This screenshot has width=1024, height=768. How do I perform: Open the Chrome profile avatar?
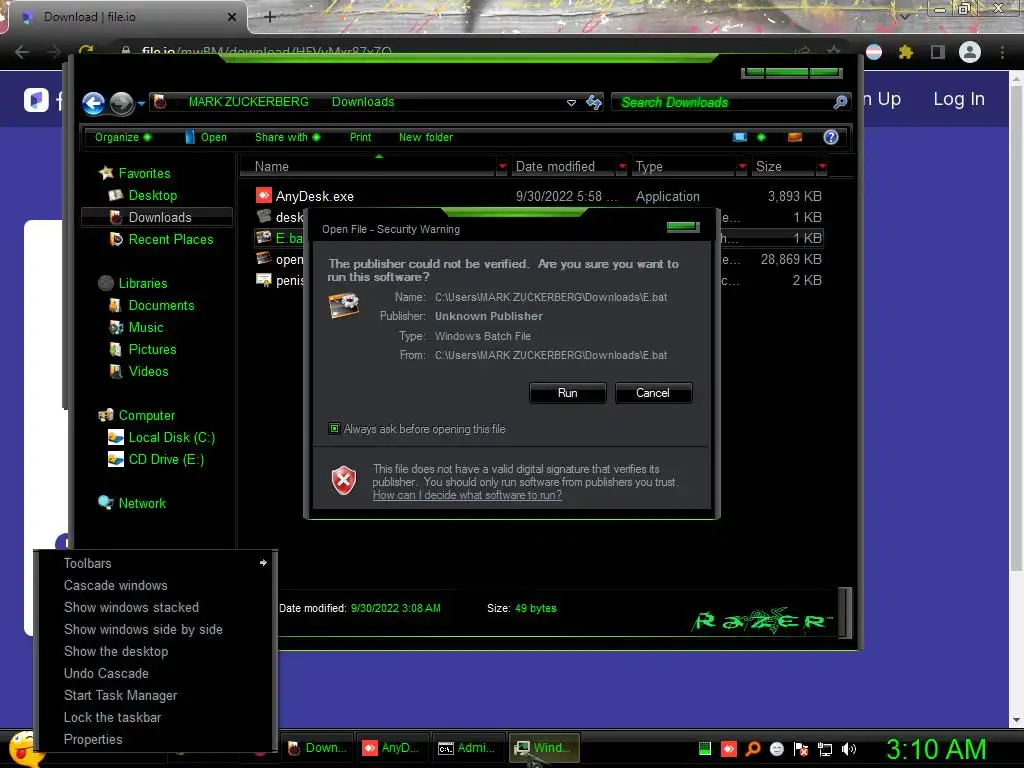tap(970, 52)
